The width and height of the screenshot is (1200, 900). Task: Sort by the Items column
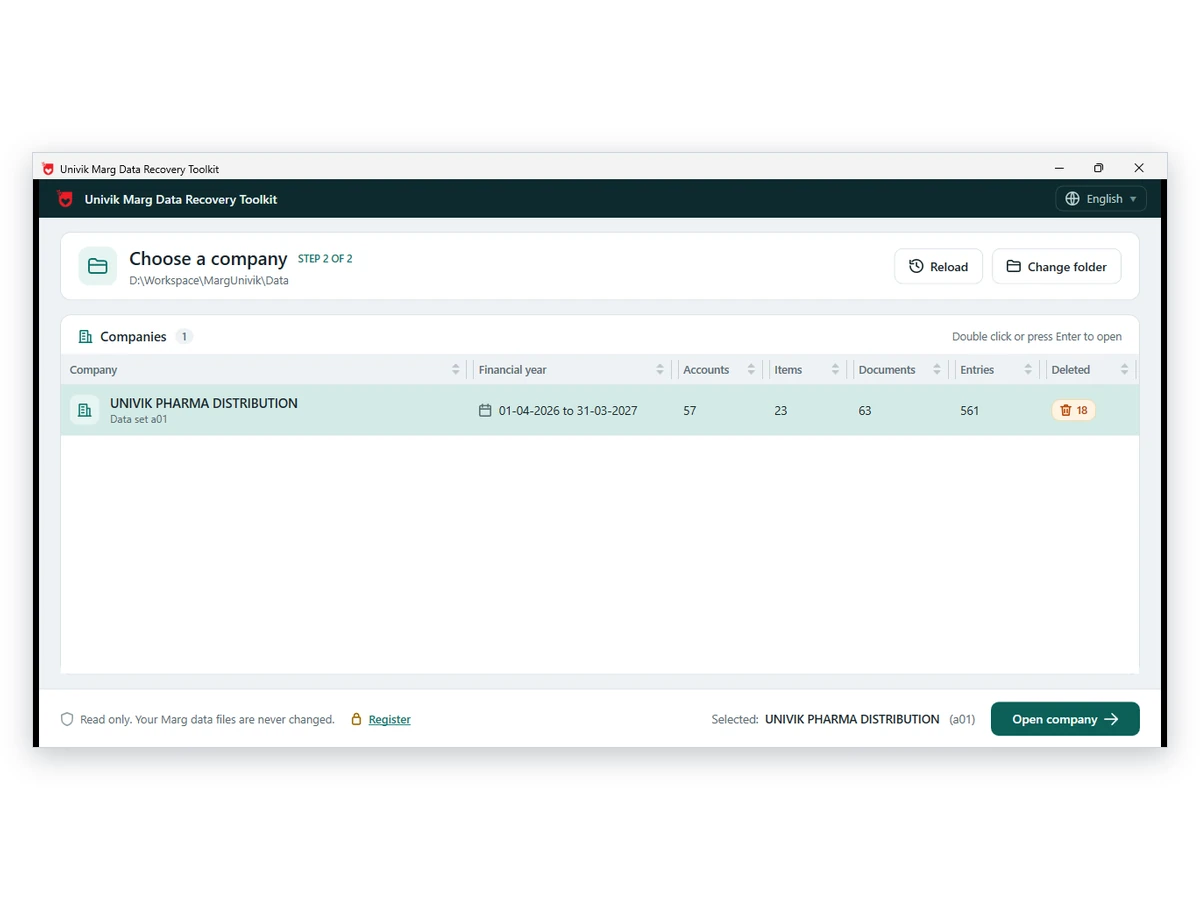(x=806, y=370)
